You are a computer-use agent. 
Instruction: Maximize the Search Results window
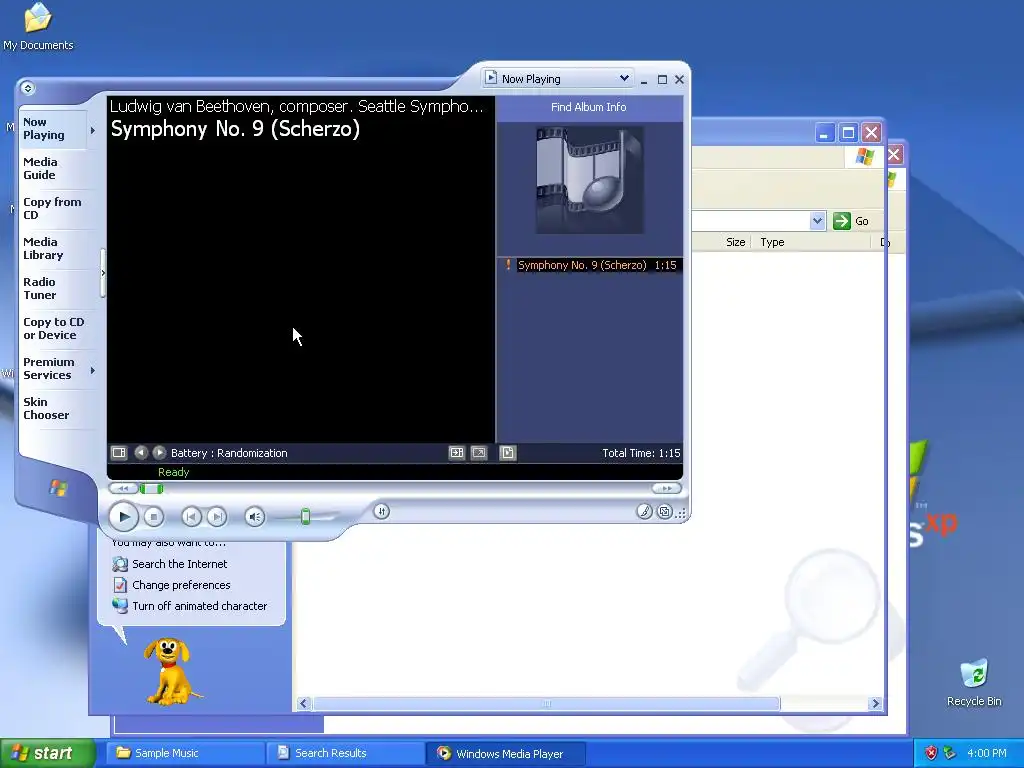(x=848, y=133)
